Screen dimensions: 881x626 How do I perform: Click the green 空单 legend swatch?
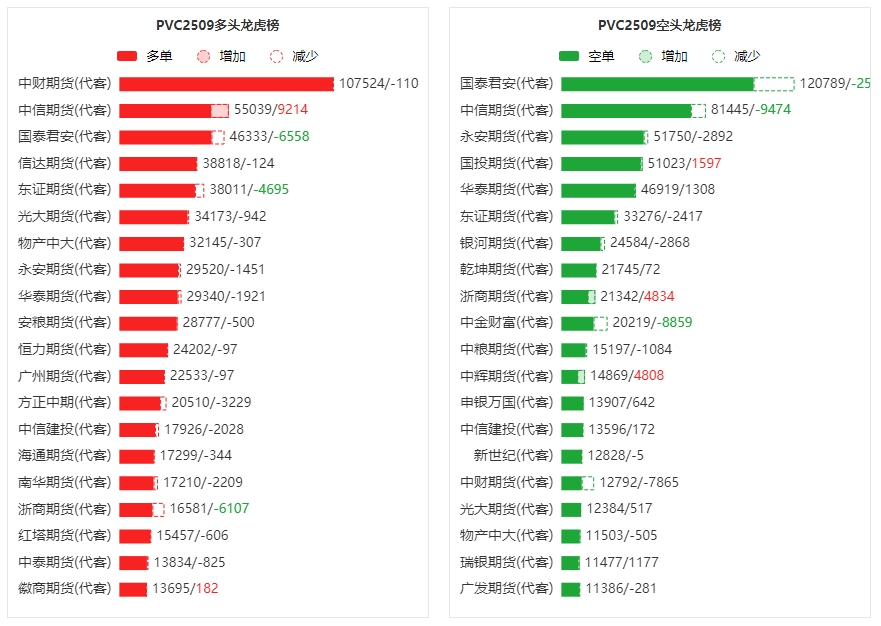coord(569,57)
